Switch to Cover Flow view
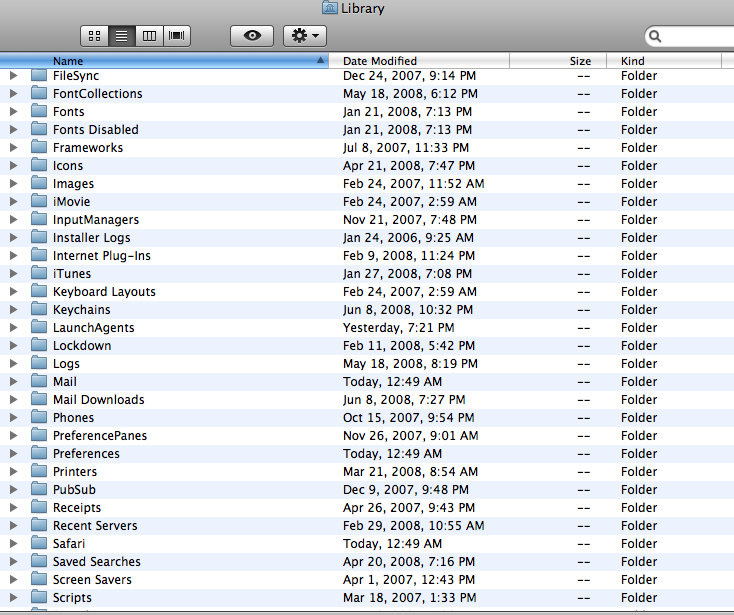 coord(176,36)
